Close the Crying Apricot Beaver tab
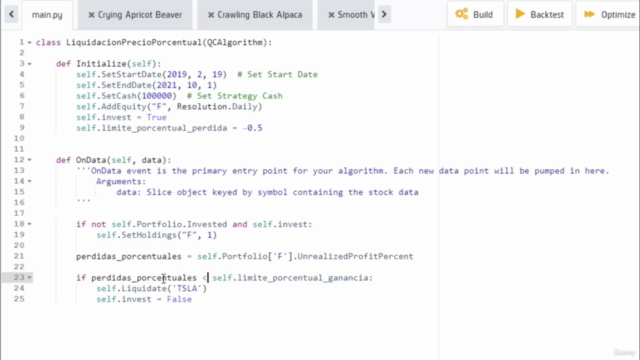 (x=91, y=15)
